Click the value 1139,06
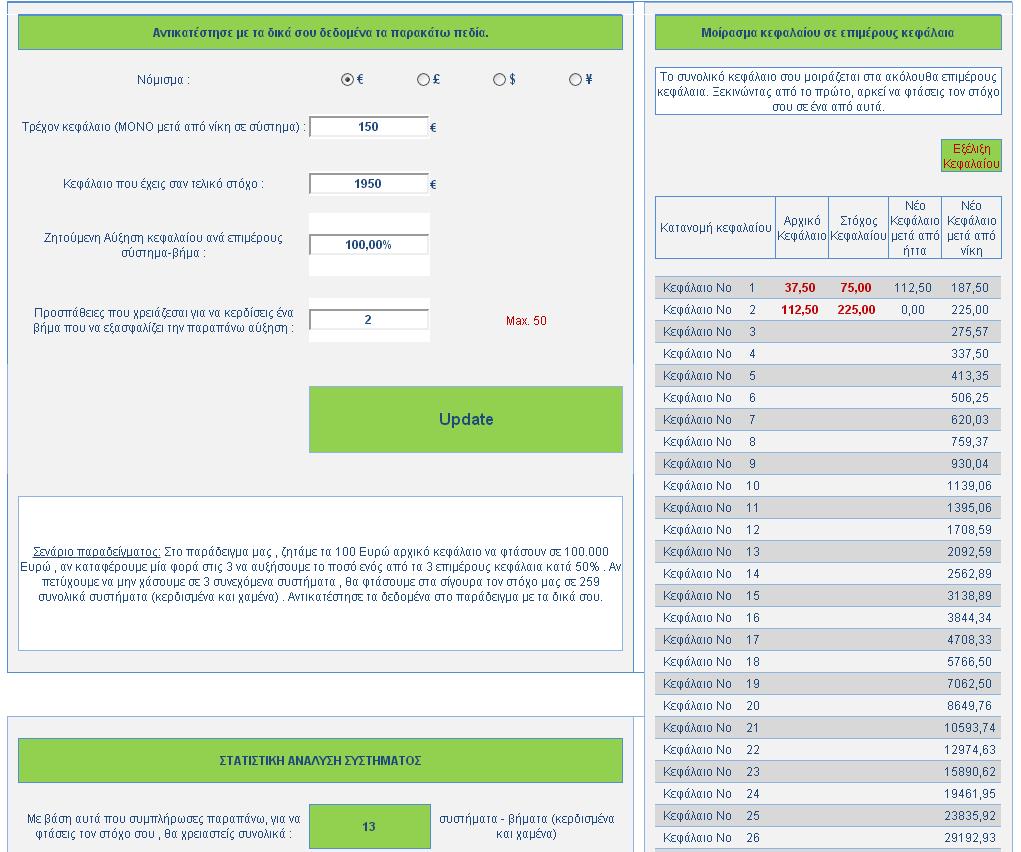The height and width of the screenshot is (852, 1021). tap(969, 486)
